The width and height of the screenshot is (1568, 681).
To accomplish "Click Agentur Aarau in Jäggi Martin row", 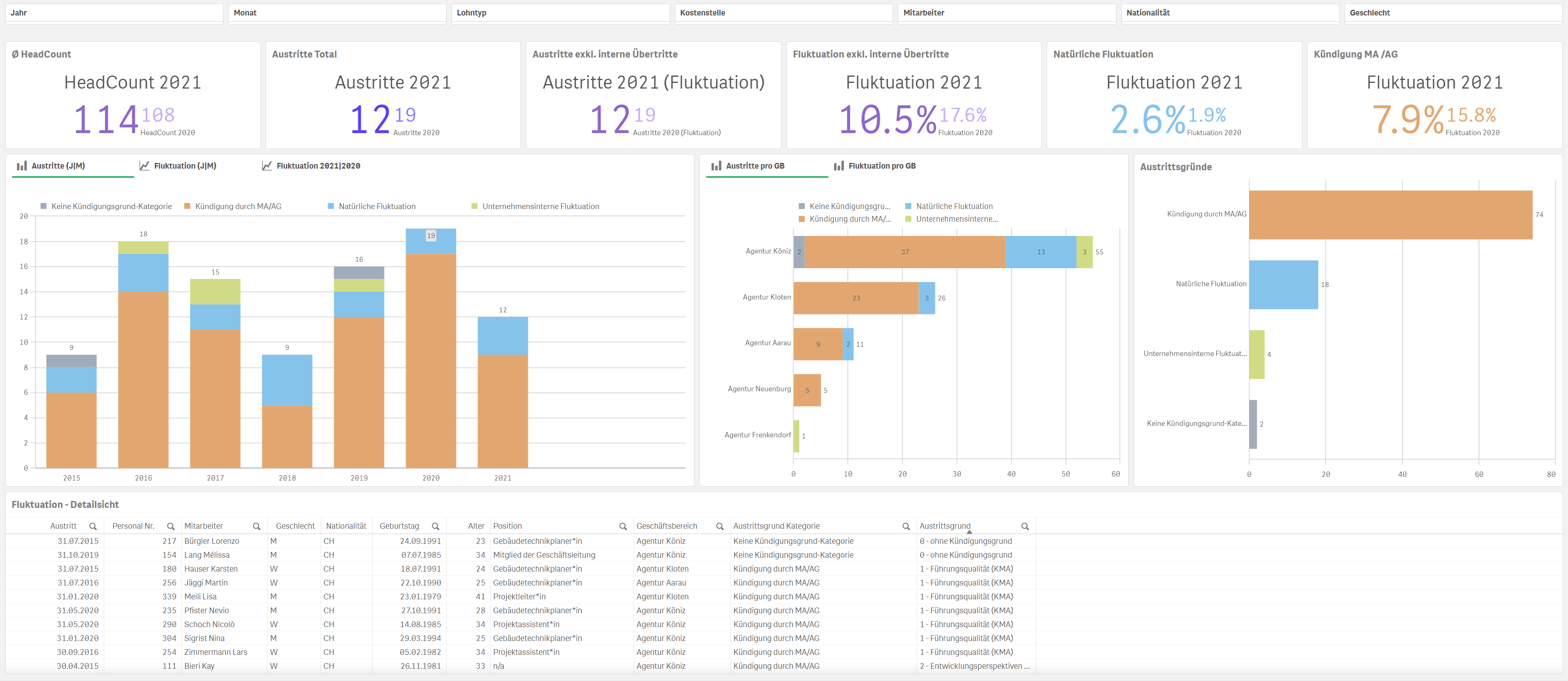I will (661, 583).
